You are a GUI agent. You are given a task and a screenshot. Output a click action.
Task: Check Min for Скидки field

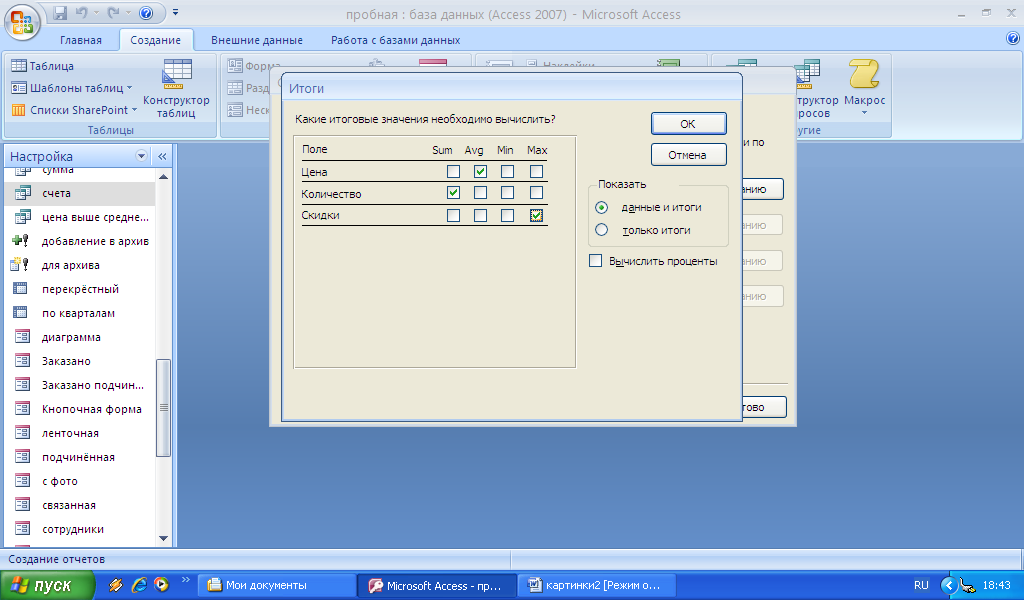[507, 215]
